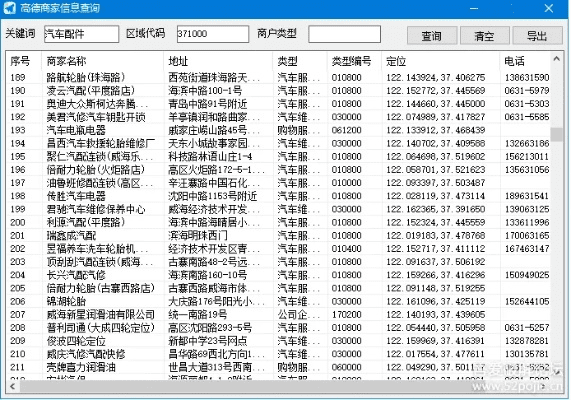The image size is (571, 400).
Task: Select row 201 瑞鑫成汽配
Action: tap(279, 235)
